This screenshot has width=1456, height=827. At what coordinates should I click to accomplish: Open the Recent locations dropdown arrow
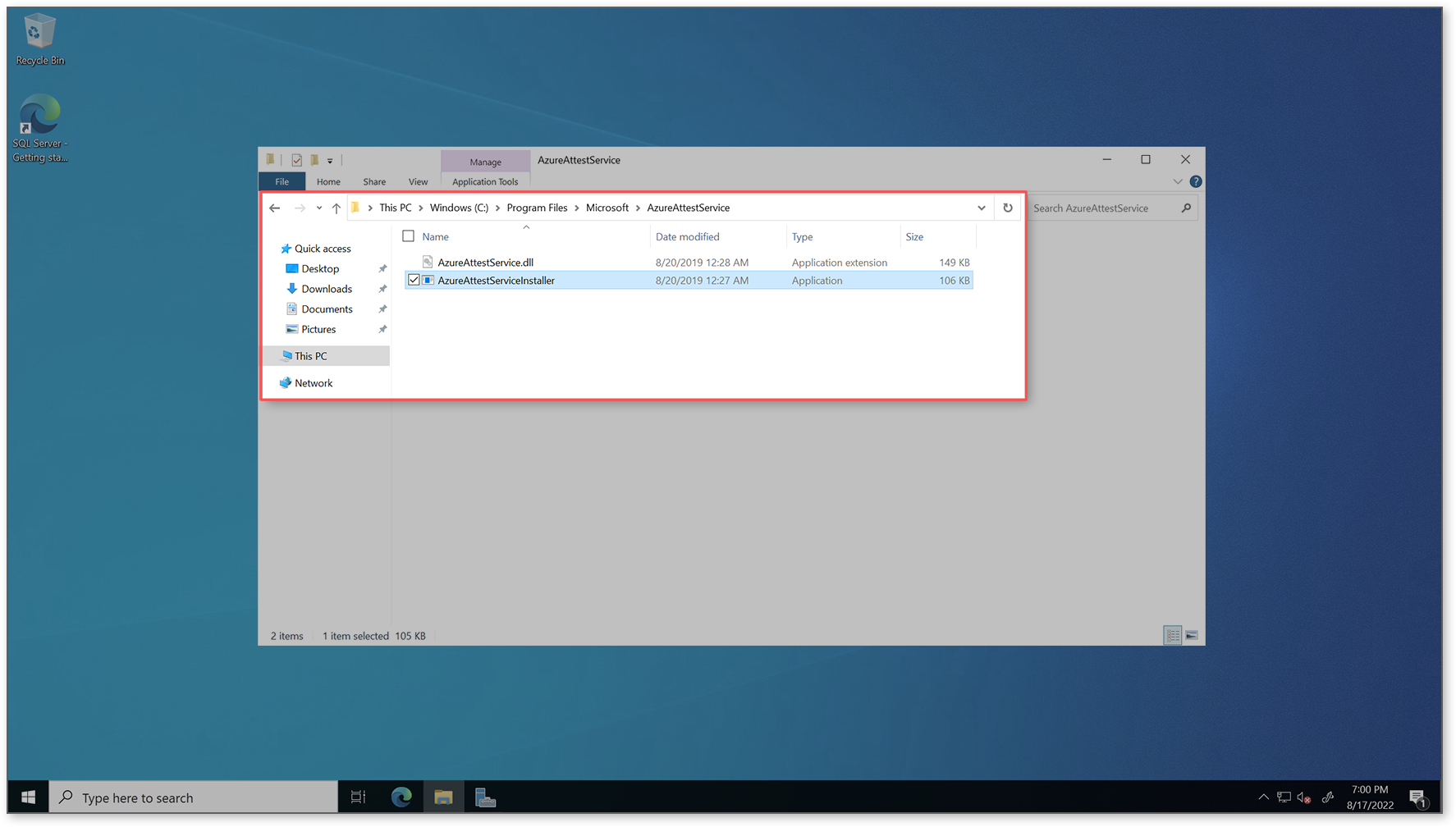319,208
